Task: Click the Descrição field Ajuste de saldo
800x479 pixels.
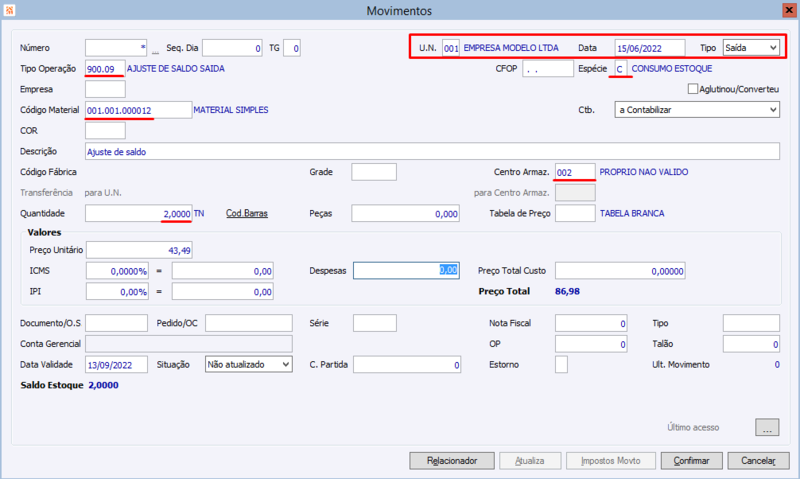Action: pos(432,151)
